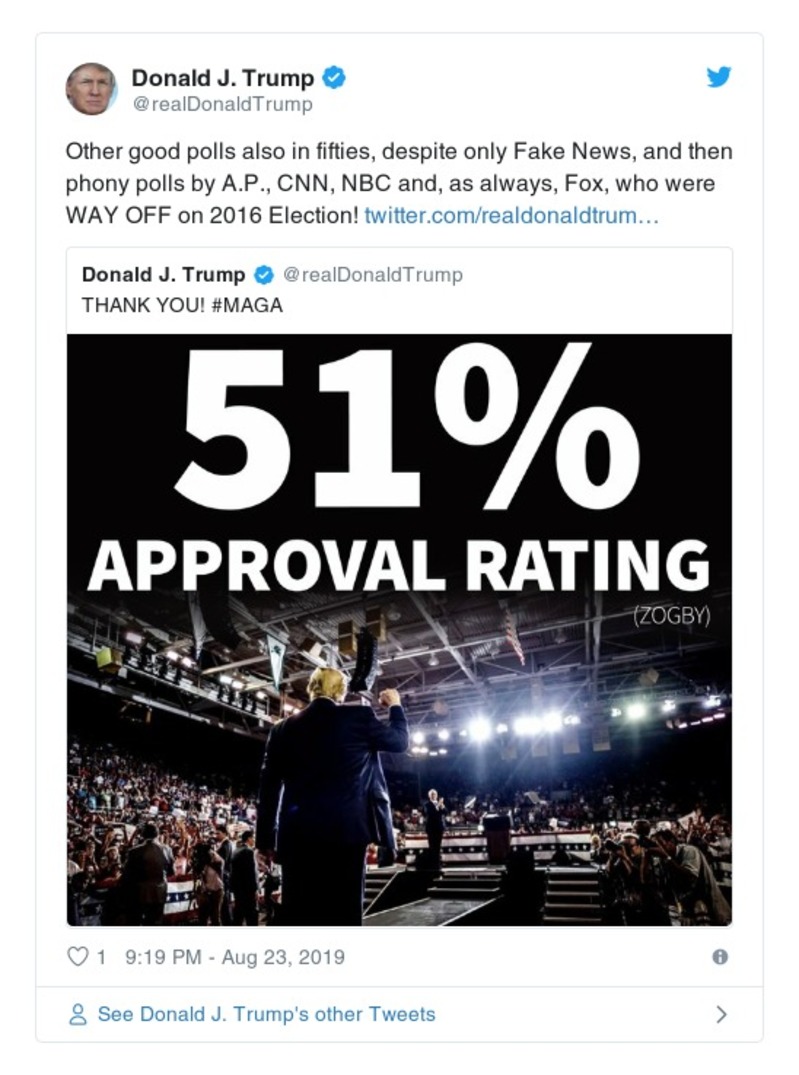Click the heart icon below the tweet
This screenshot has height=1075, width=799.
79,957
